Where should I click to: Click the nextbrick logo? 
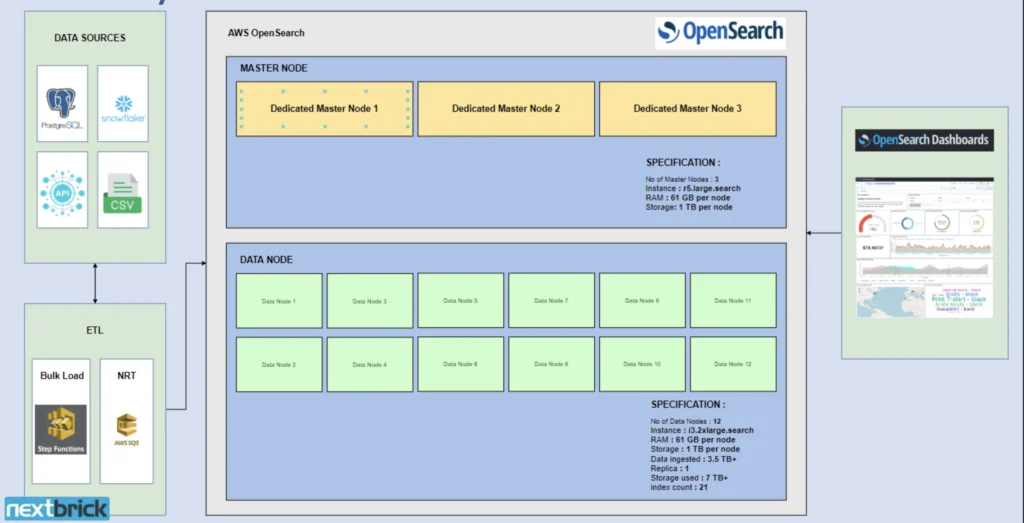coord(56,508)
